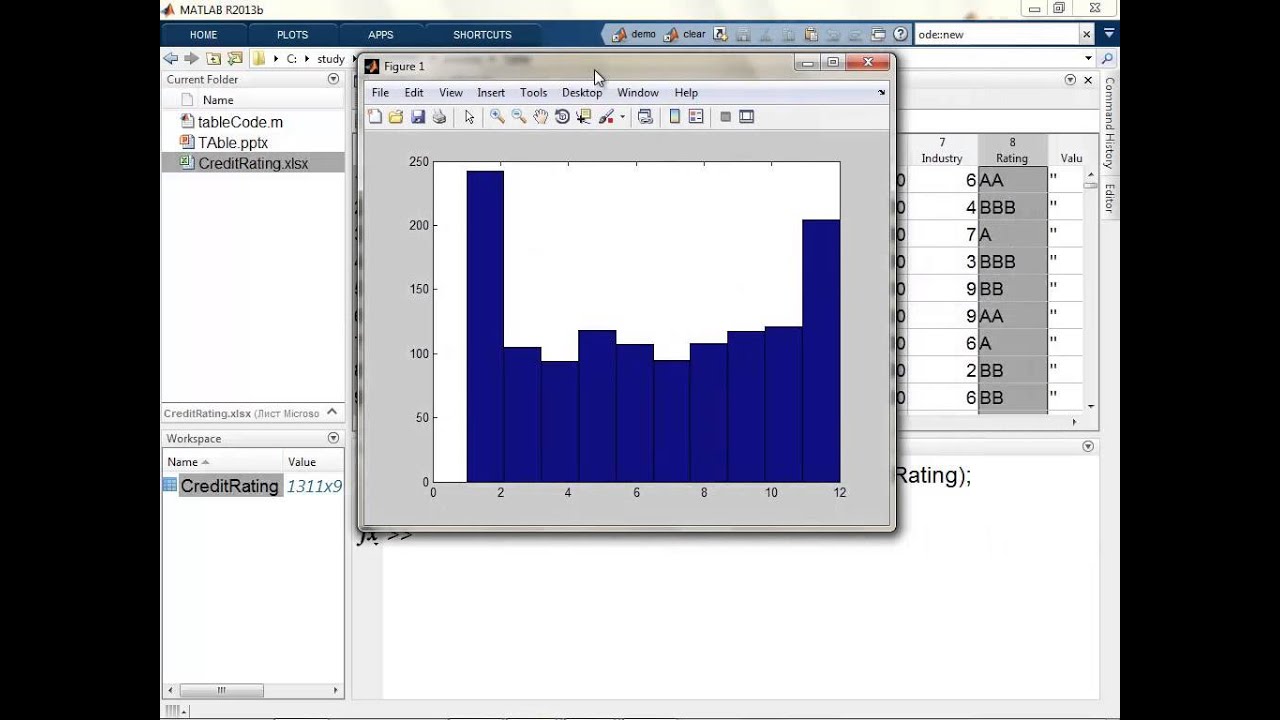Open file icon in Figure 1 toolbar
Viewport: 1280px width, 720px height.
click(396, 117)
